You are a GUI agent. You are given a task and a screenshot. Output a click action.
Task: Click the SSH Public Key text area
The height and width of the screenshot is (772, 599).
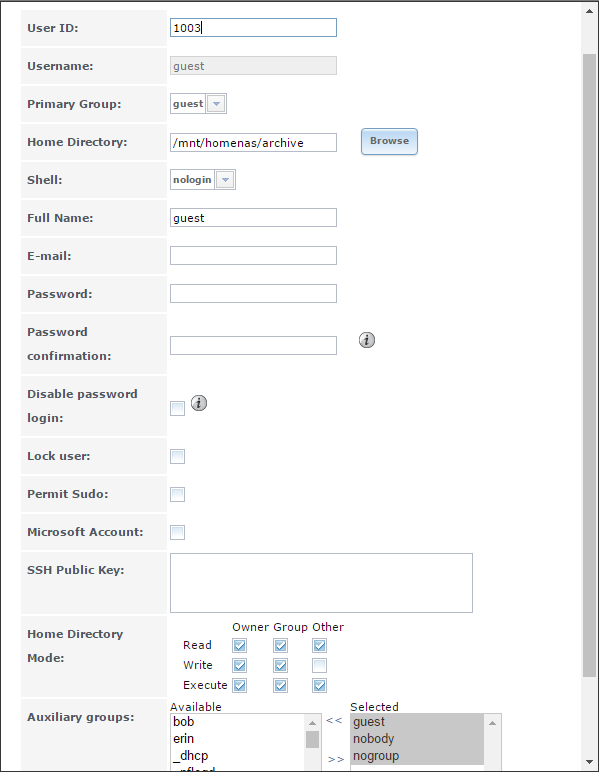[x=321, y=583]
